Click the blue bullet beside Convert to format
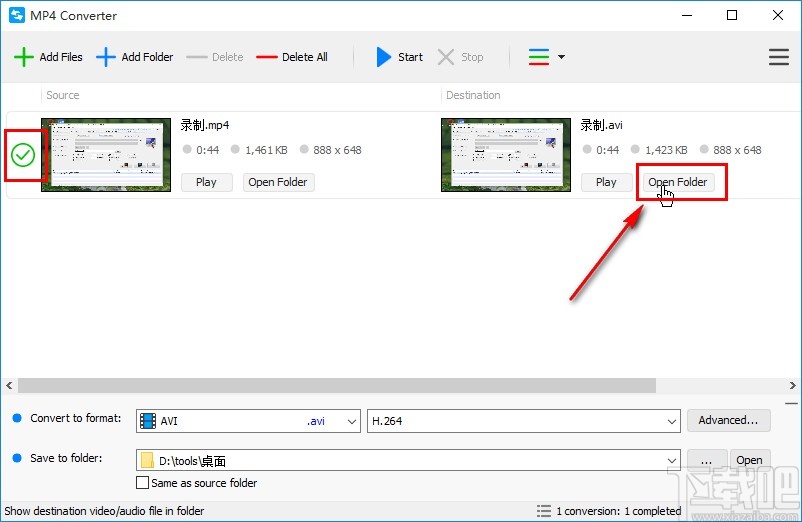Image resolution: width=802 pixels, height=522 pixels. tap(16, 418)
